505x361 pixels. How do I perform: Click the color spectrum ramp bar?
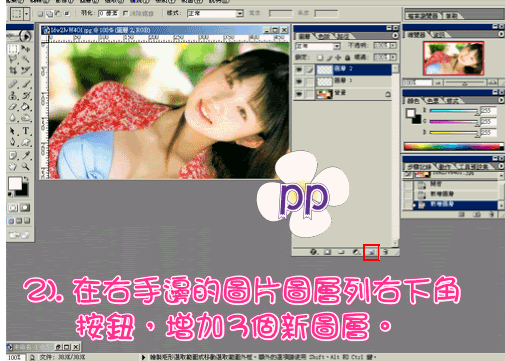[x=454, y=146]
